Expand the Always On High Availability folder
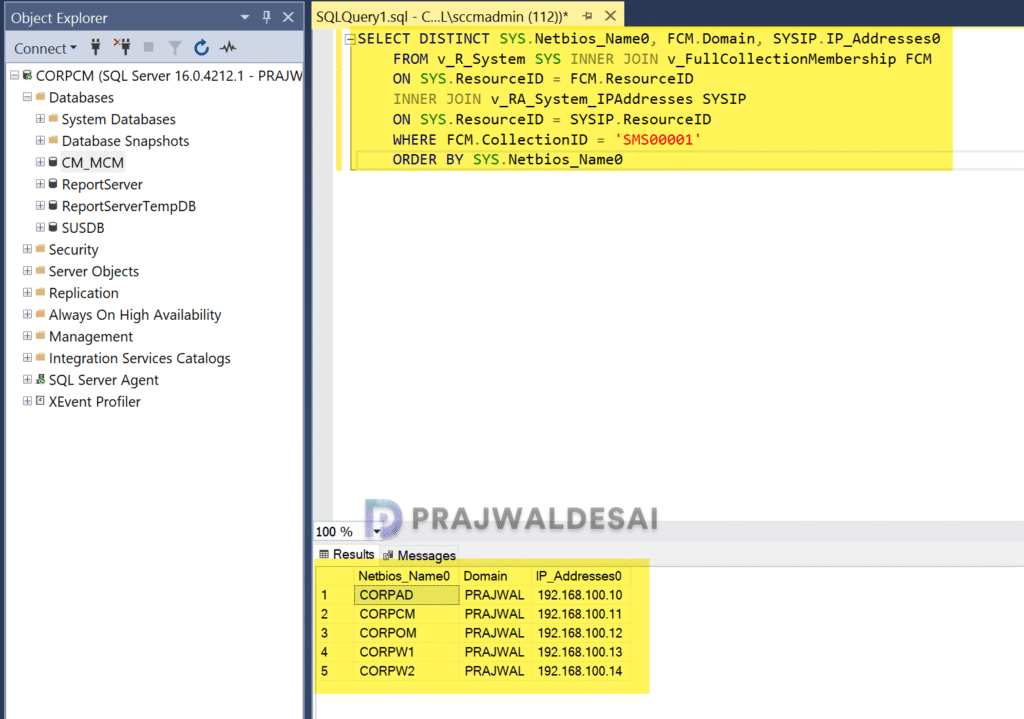Viewport: 1024px width, 719px height. pos(27,314)
